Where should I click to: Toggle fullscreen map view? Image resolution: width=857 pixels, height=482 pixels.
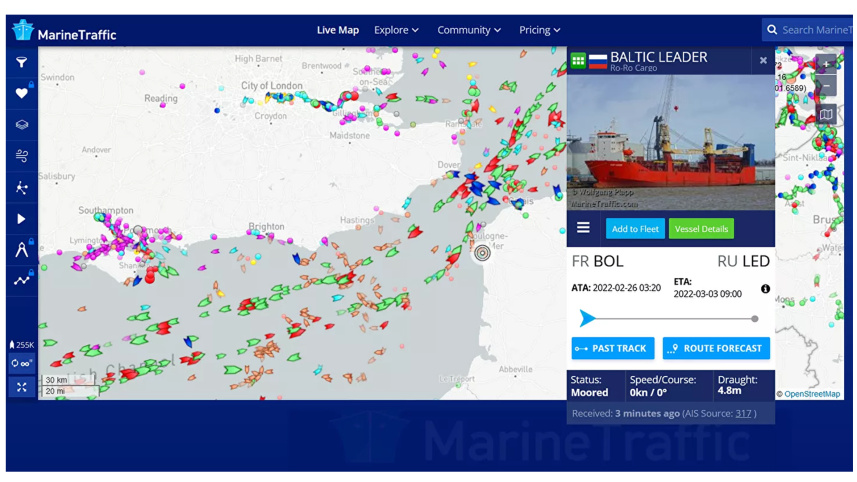pos(21,387)
